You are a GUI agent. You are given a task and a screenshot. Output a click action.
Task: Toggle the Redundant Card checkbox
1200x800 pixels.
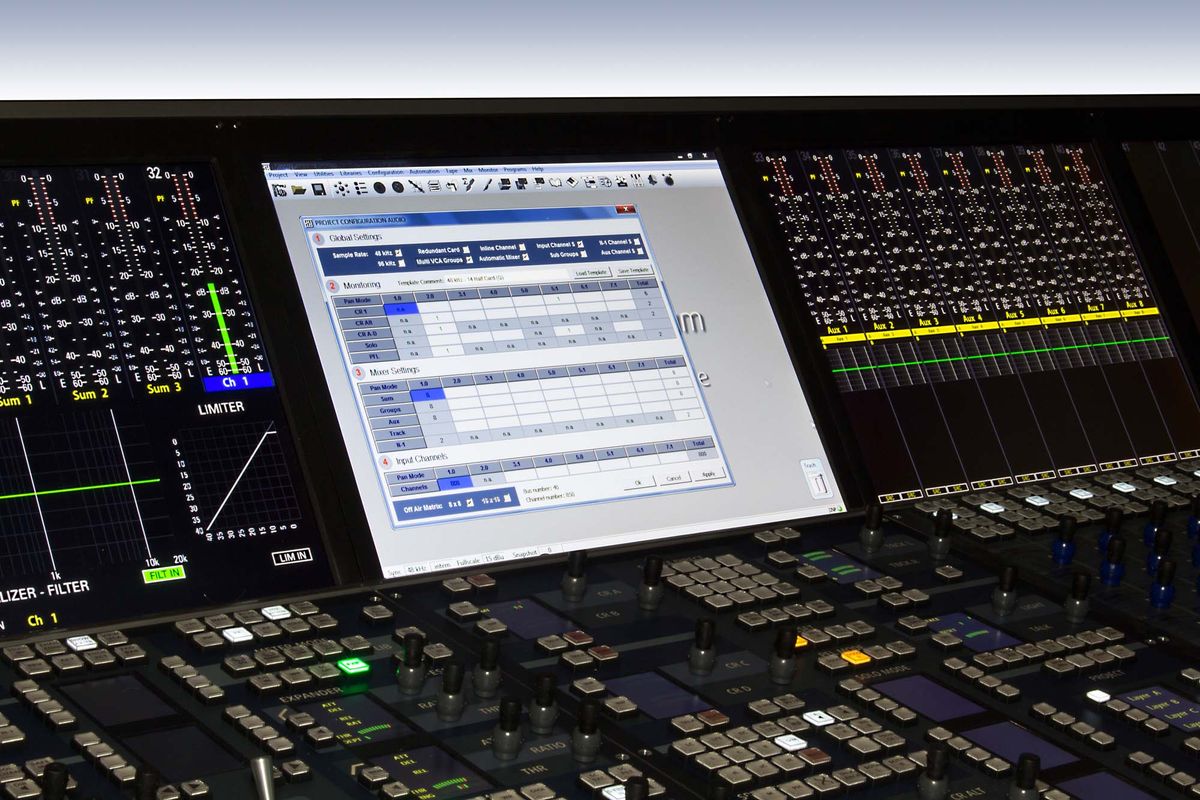[467, 251]
